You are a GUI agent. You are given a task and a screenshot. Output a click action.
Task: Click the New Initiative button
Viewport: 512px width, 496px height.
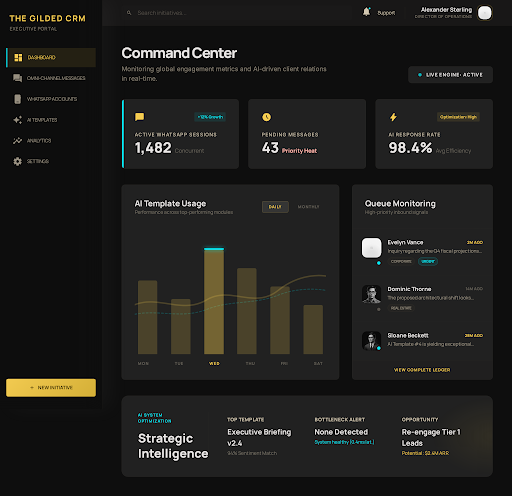coord(51,388)
